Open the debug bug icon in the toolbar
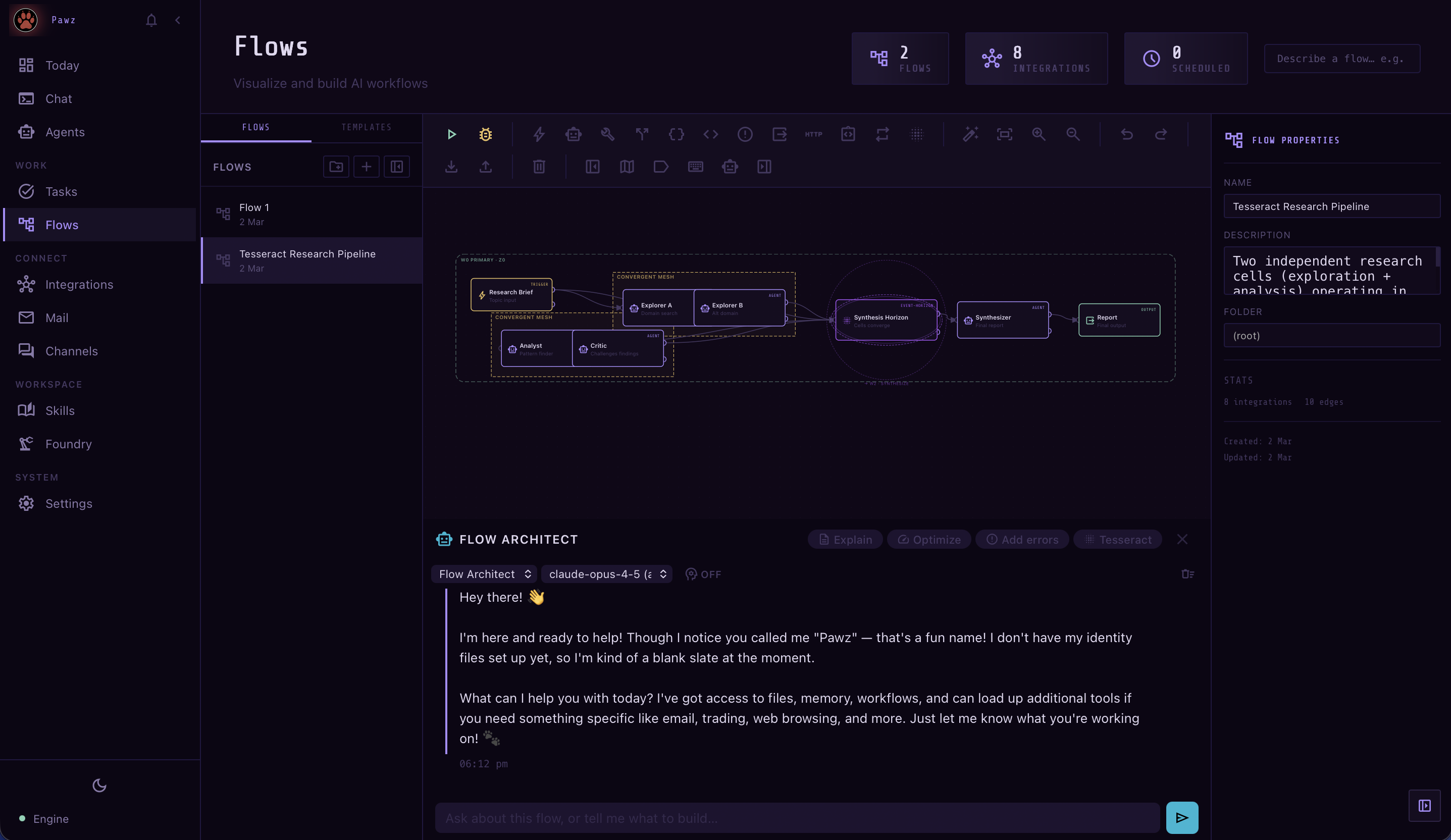 pyautogui.click(x=485, y=134)
